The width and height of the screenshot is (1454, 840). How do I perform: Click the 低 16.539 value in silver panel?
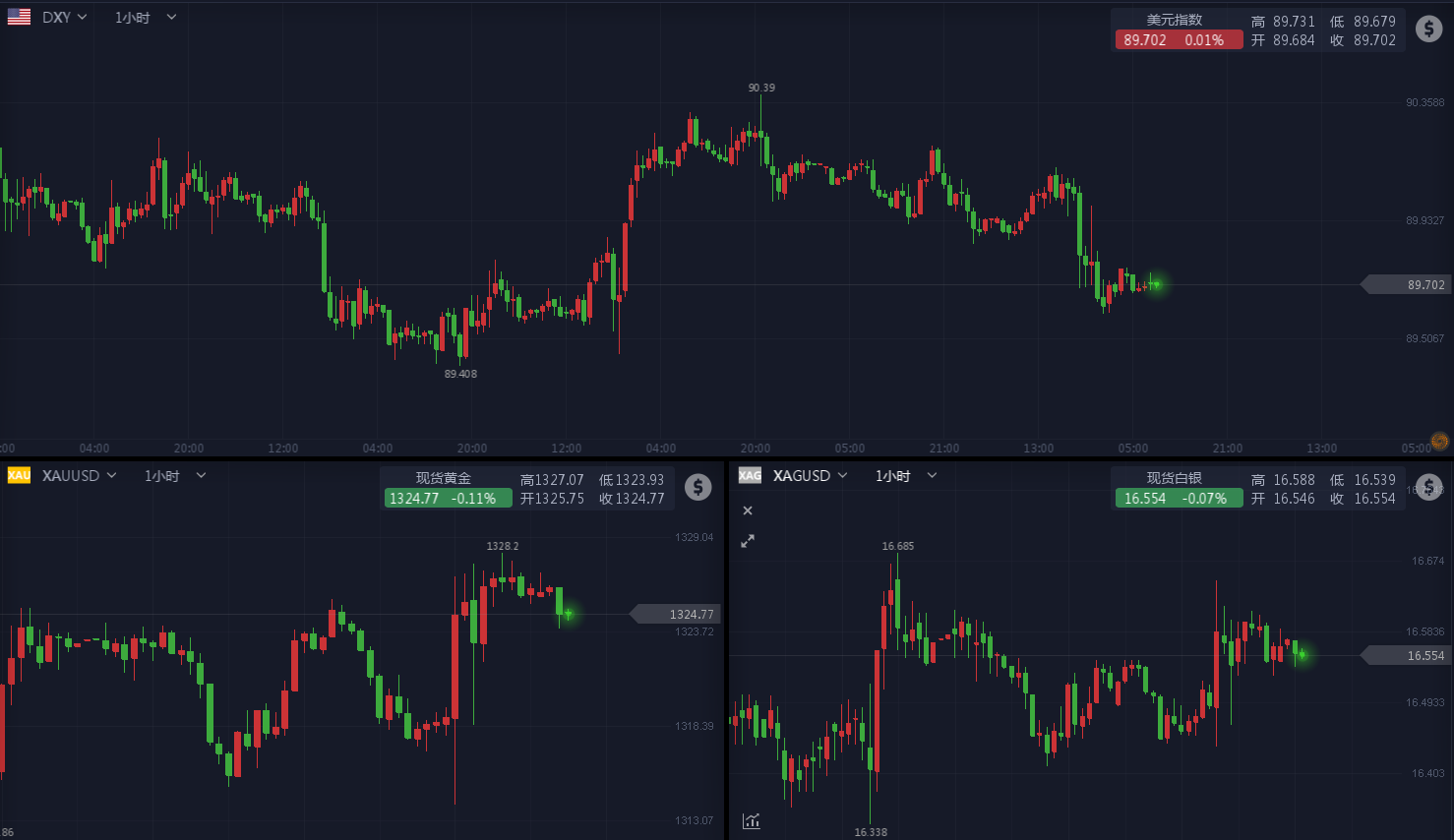tap(1363, 480)
